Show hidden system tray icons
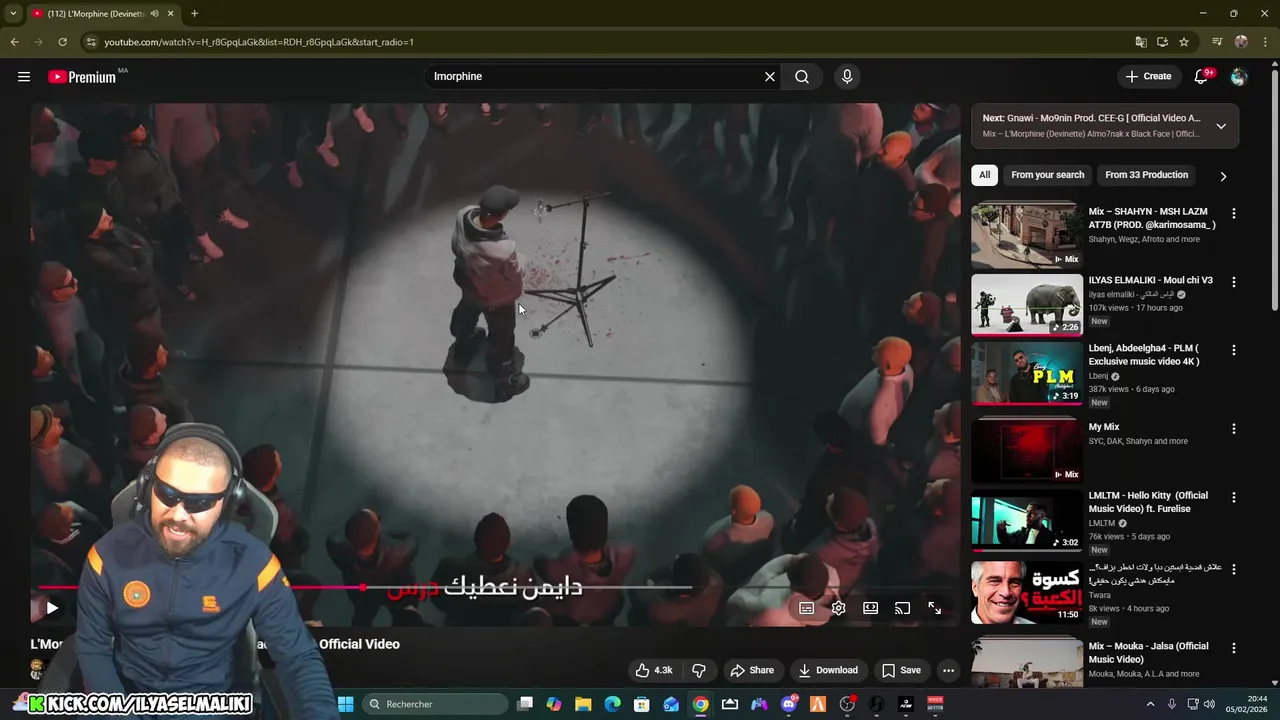This screenshot has width=1280, height=720. pyautogui.click(x=1150, y=704)
